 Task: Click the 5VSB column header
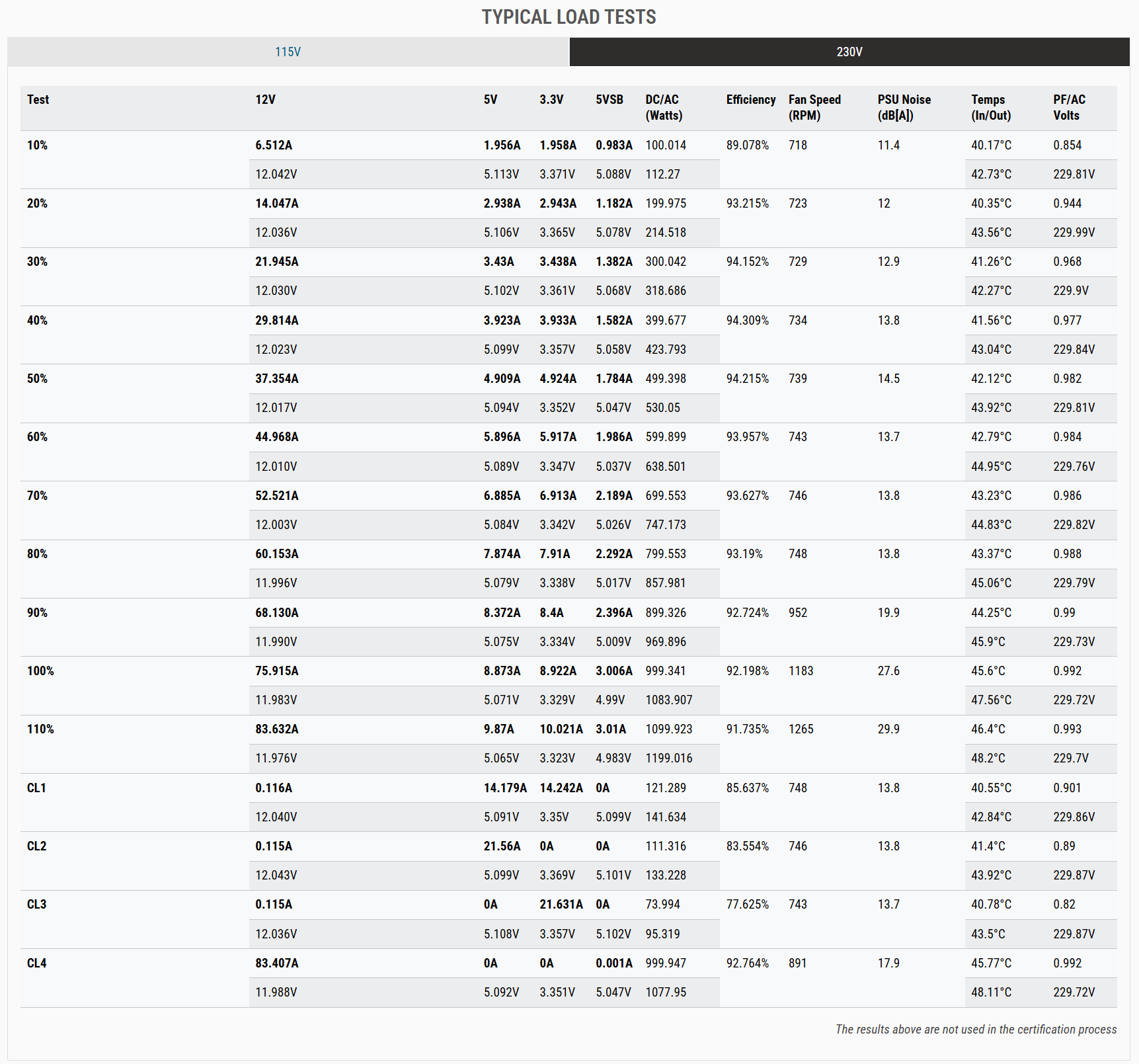609,100
